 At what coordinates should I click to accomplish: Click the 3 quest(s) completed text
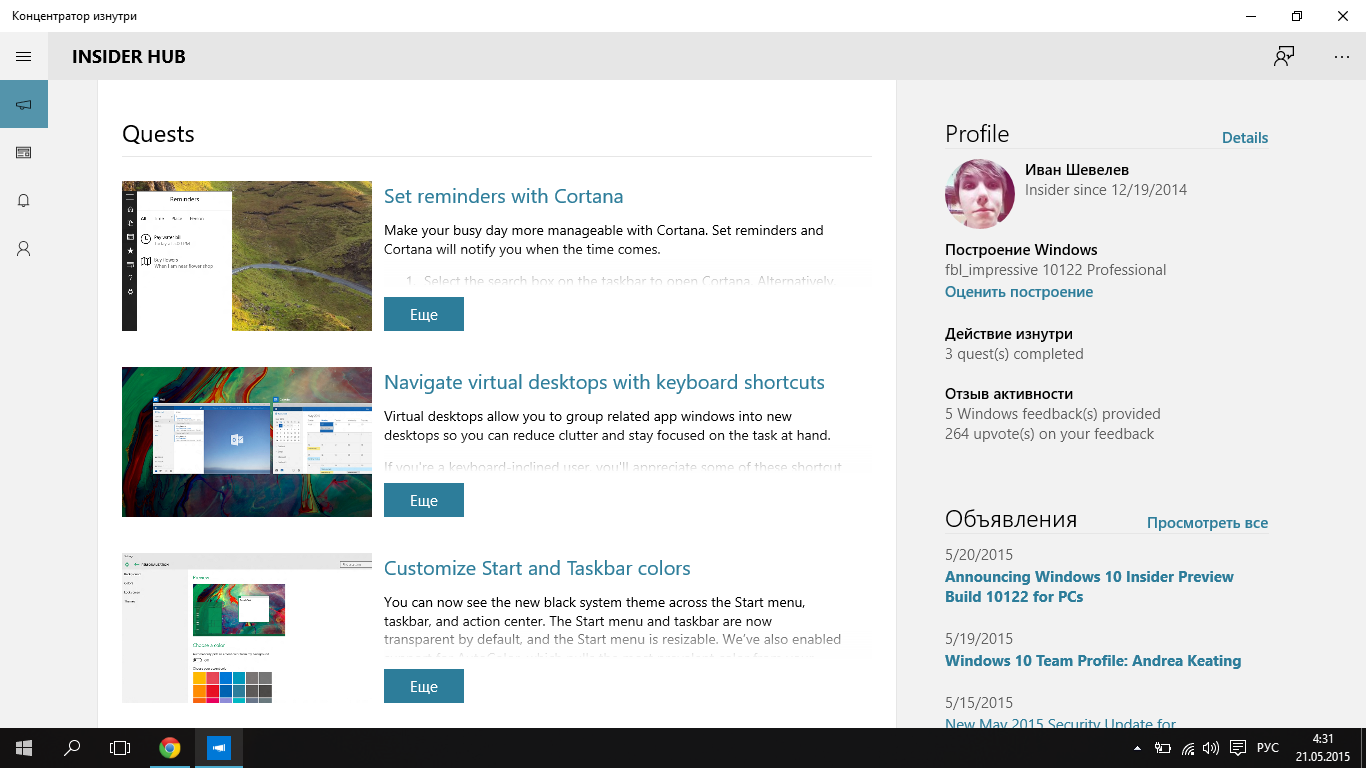pyautogui.click(x=1014, y=354)
